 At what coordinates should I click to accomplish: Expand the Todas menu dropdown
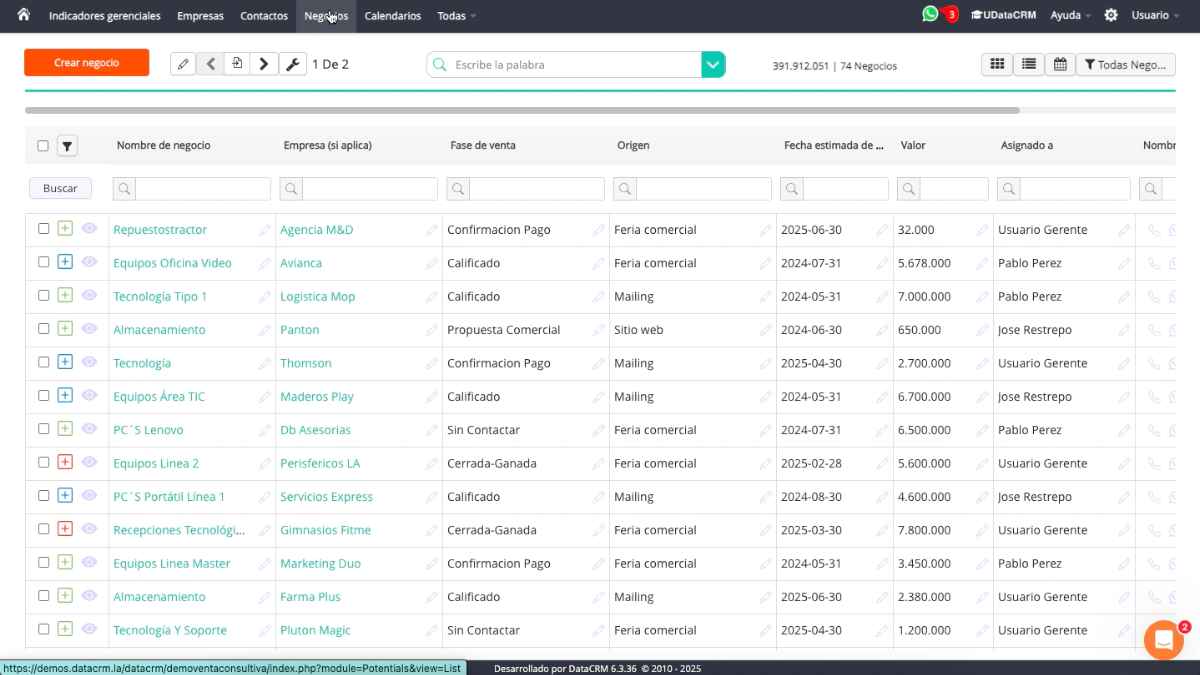click(456, 16)
